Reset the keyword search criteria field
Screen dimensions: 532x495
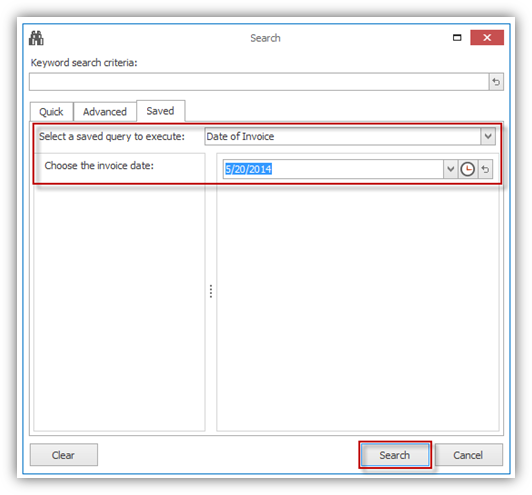pos(496,82)
